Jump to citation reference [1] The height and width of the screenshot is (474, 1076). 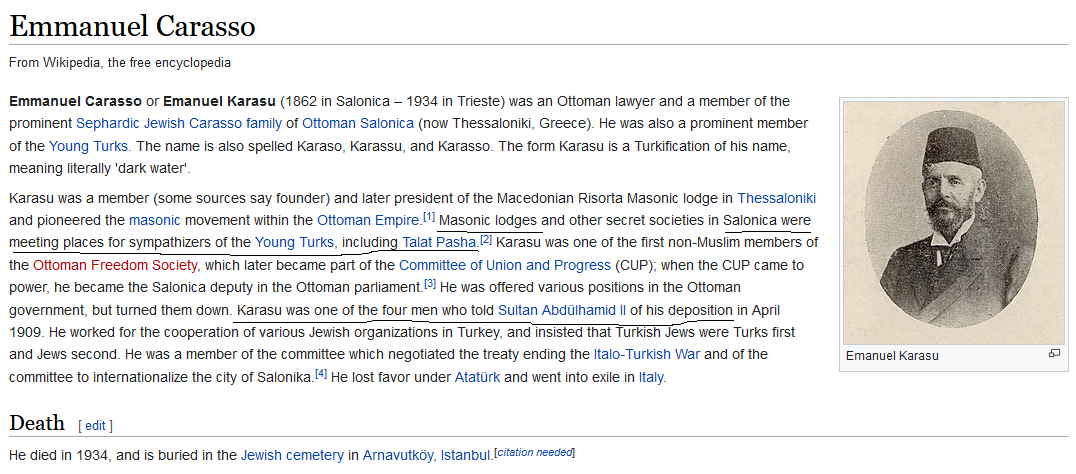click(429, 217)
